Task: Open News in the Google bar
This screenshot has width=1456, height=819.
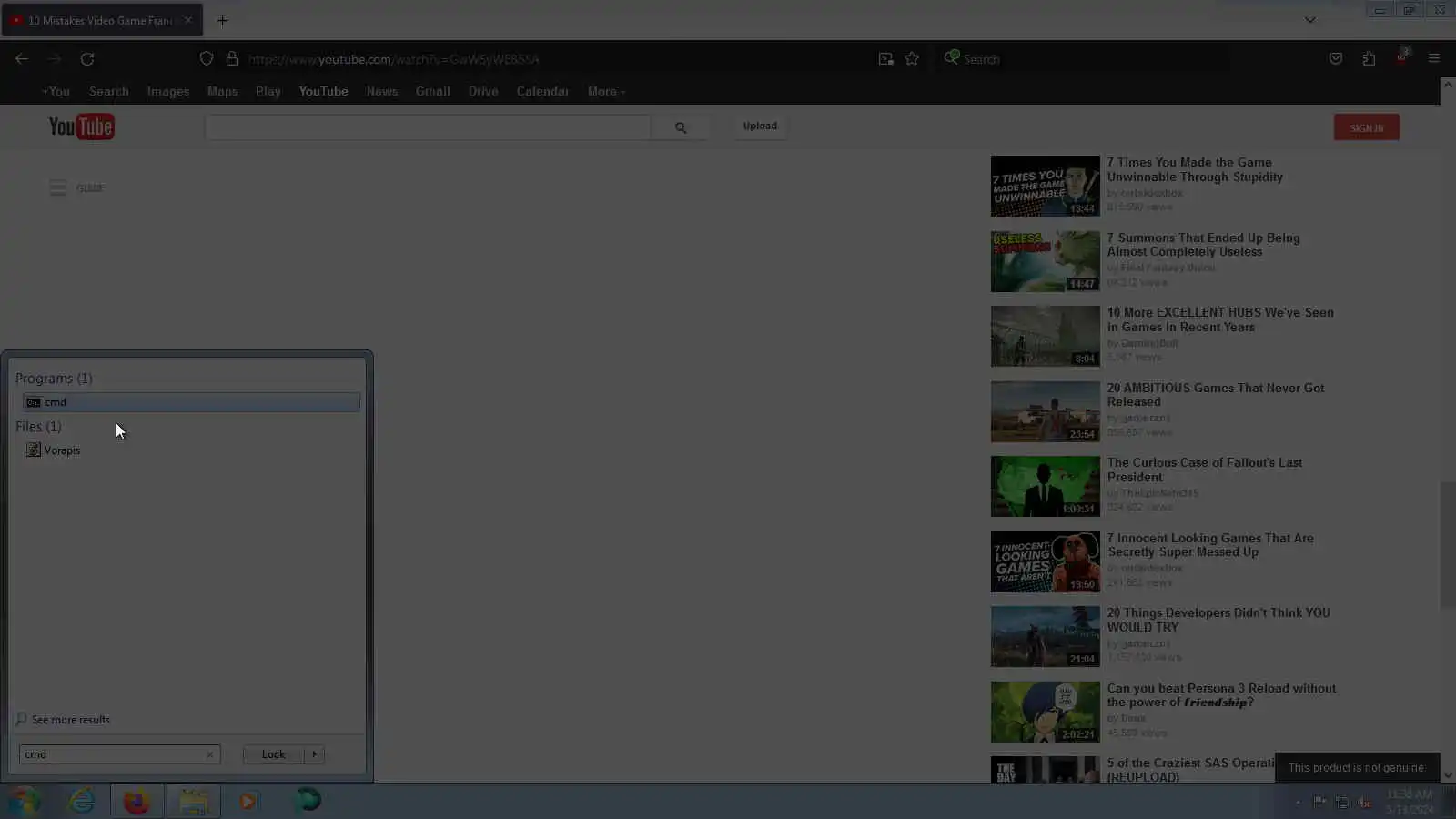Action: [x=382, y=92]
